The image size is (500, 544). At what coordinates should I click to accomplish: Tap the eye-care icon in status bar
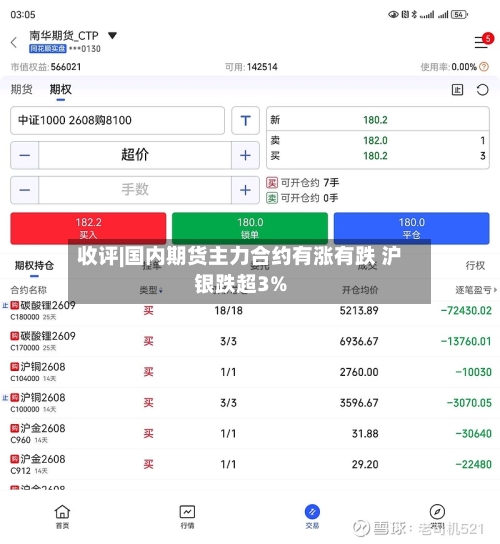point(393,15)
